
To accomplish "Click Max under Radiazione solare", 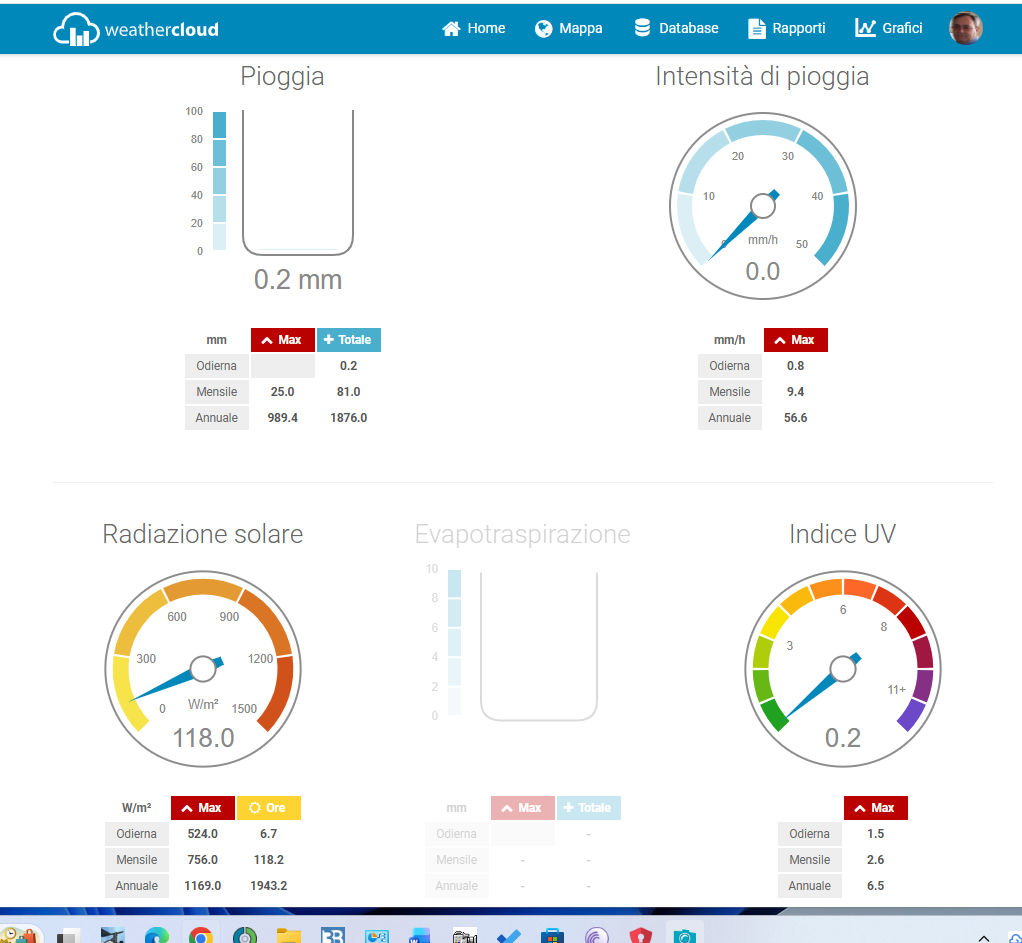I will 203,808.
